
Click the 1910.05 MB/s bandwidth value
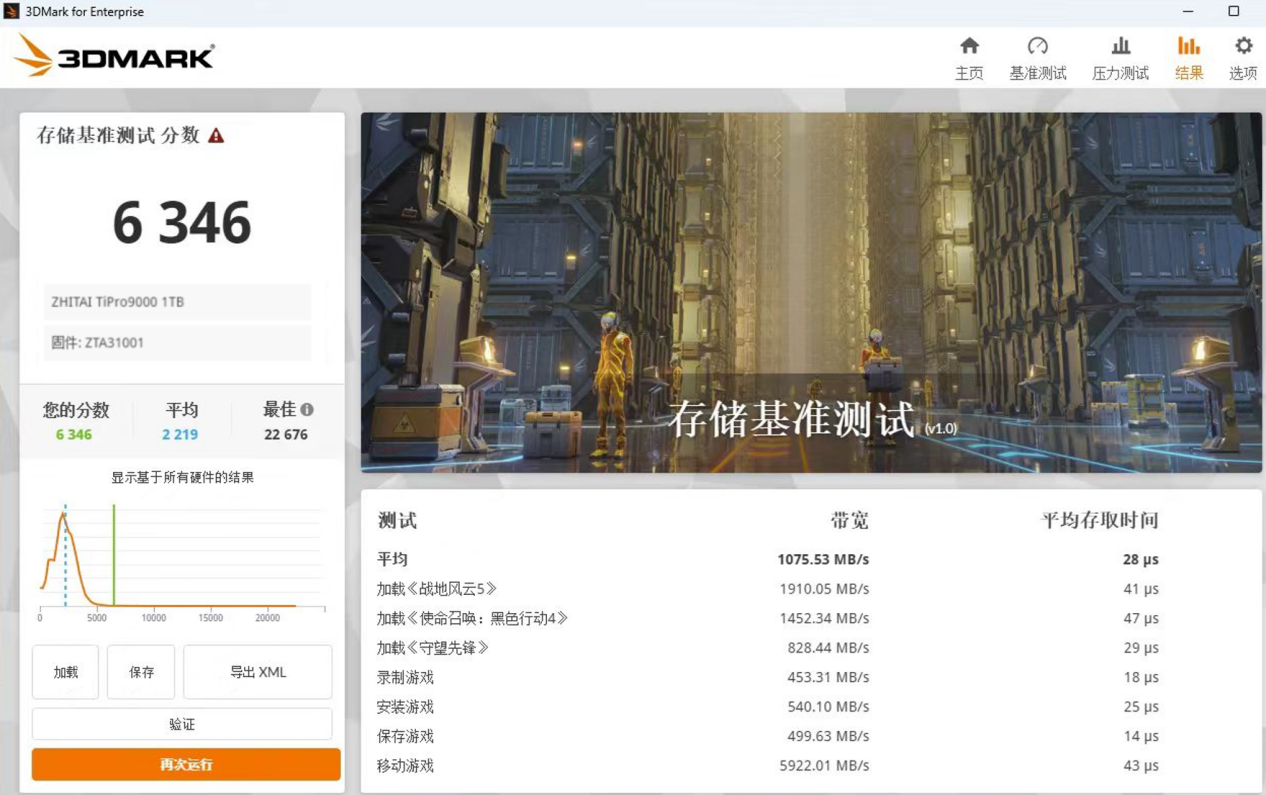(x=824, y=589)
